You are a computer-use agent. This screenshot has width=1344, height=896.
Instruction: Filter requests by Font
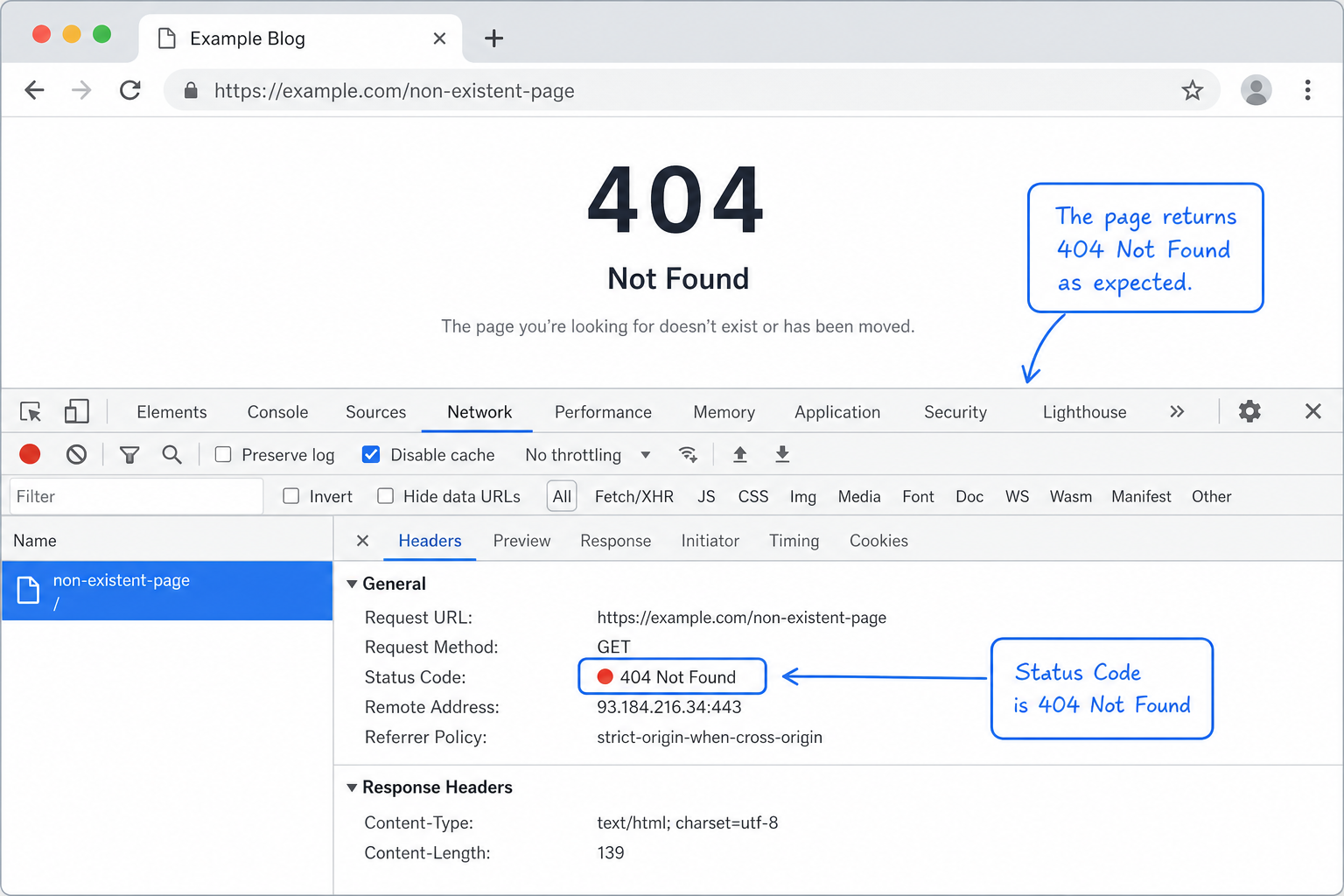click(x=918, y=496)
